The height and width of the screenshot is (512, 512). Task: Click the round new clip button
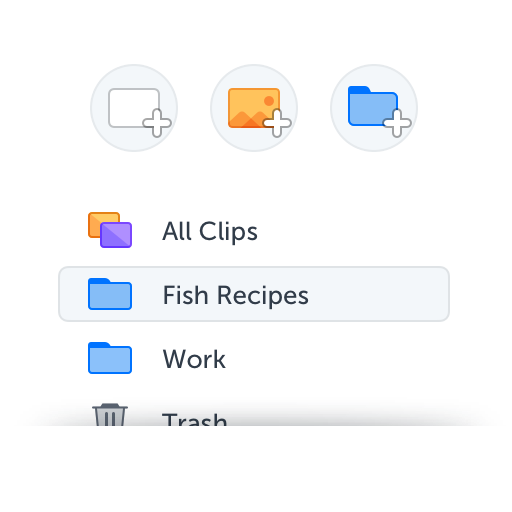point(134,108)
